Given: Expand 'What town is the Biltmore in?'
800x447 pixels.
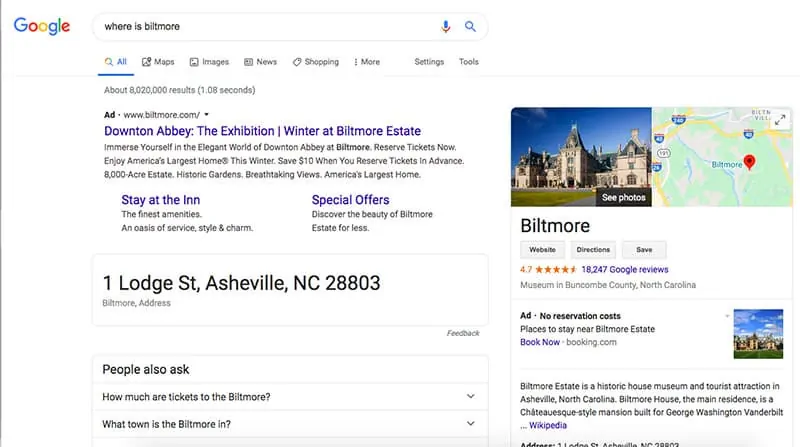Looking at the screenshot, I should coord(290,424).
